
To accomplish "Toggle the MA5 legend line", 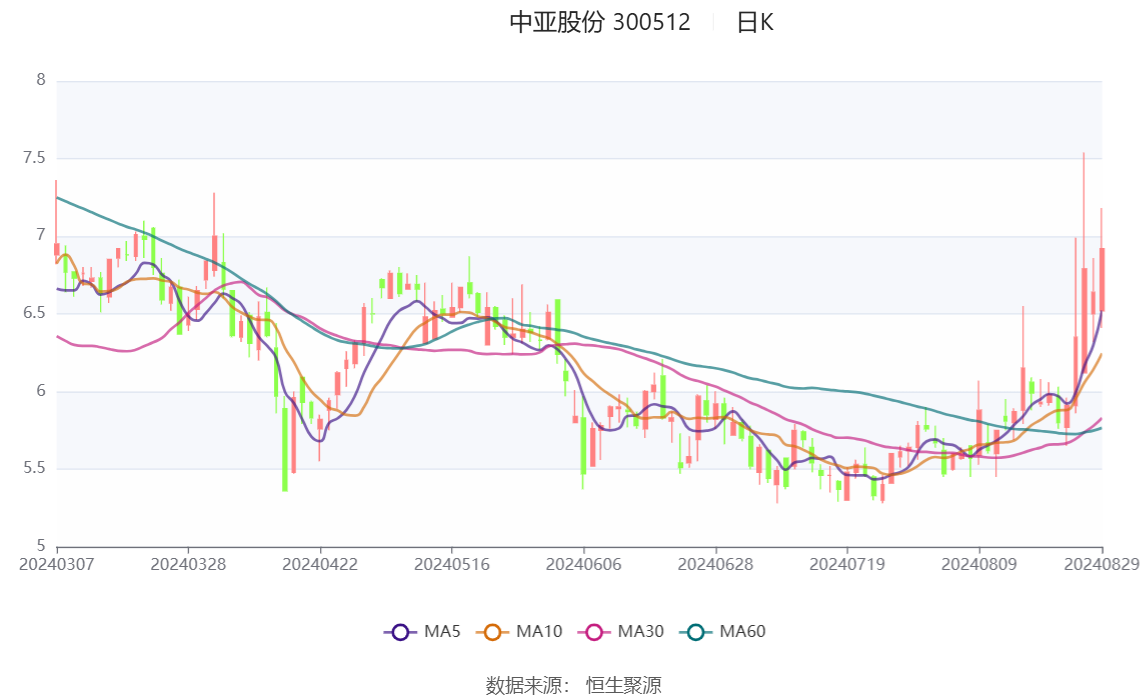I will 422,632.
